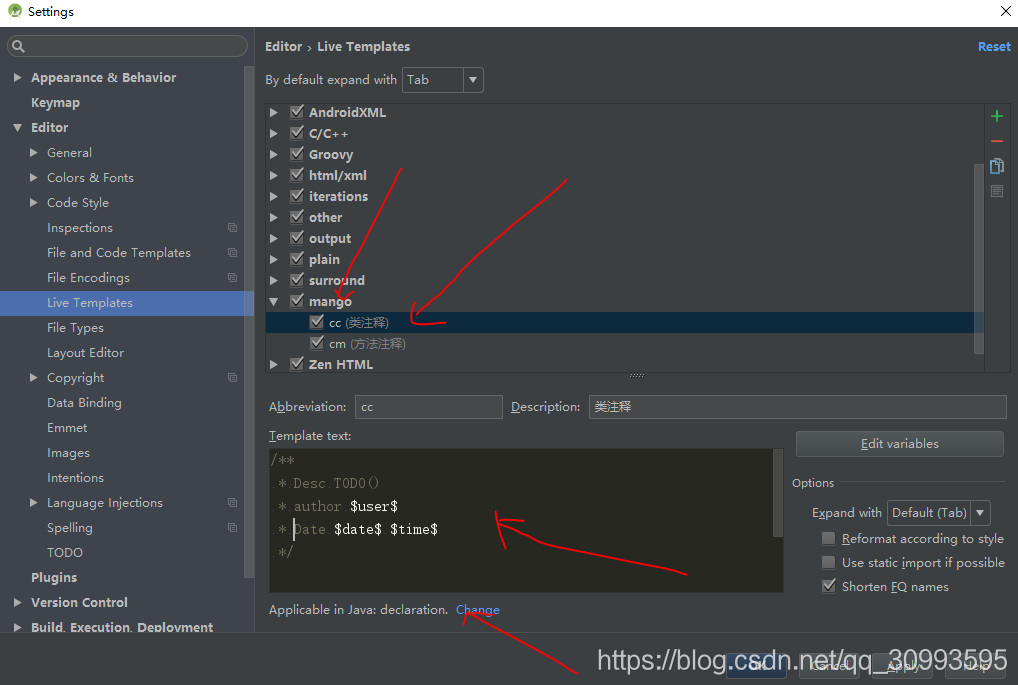Add a new live template with plus icon
This screenshot has width=1018, height=685.
click(997, 116)
